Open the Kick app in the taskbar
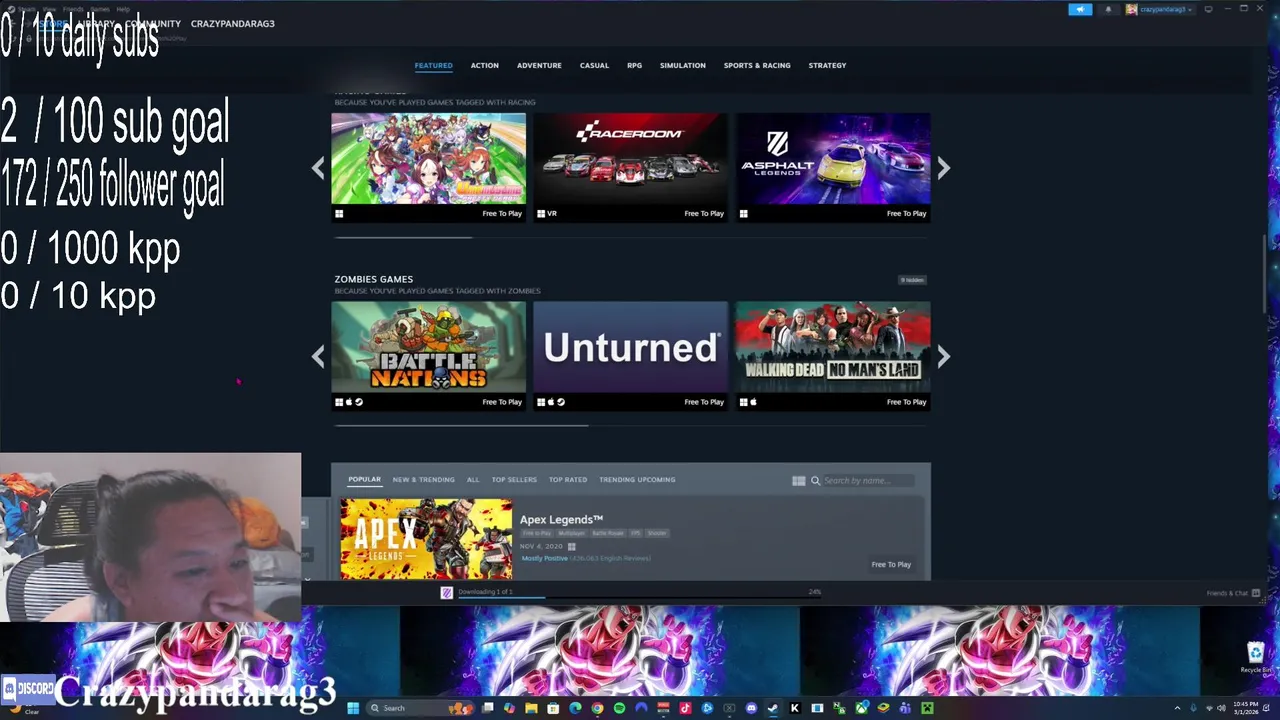 (794, 708)
